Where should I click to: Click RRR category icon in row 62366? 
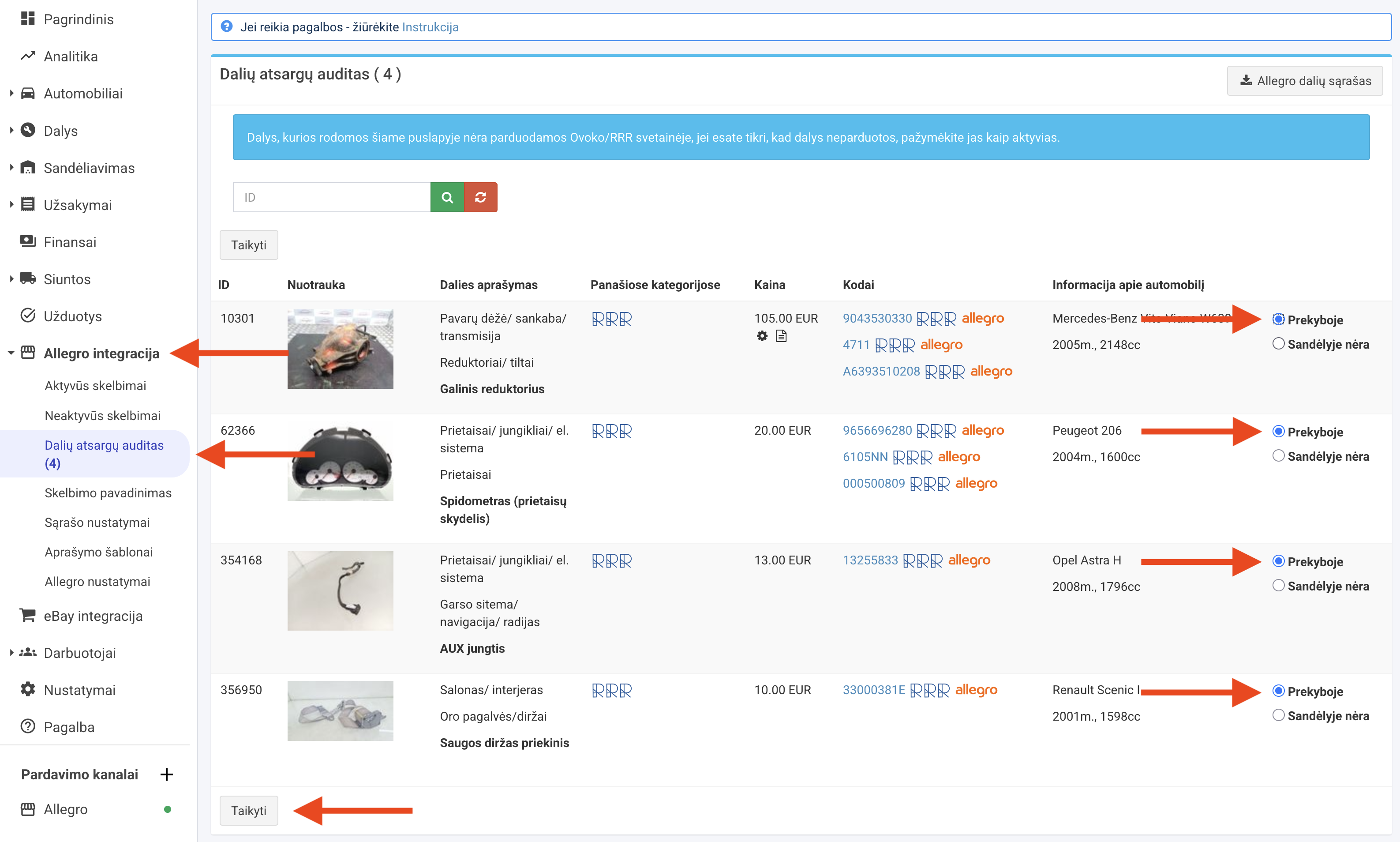(611, 431)
